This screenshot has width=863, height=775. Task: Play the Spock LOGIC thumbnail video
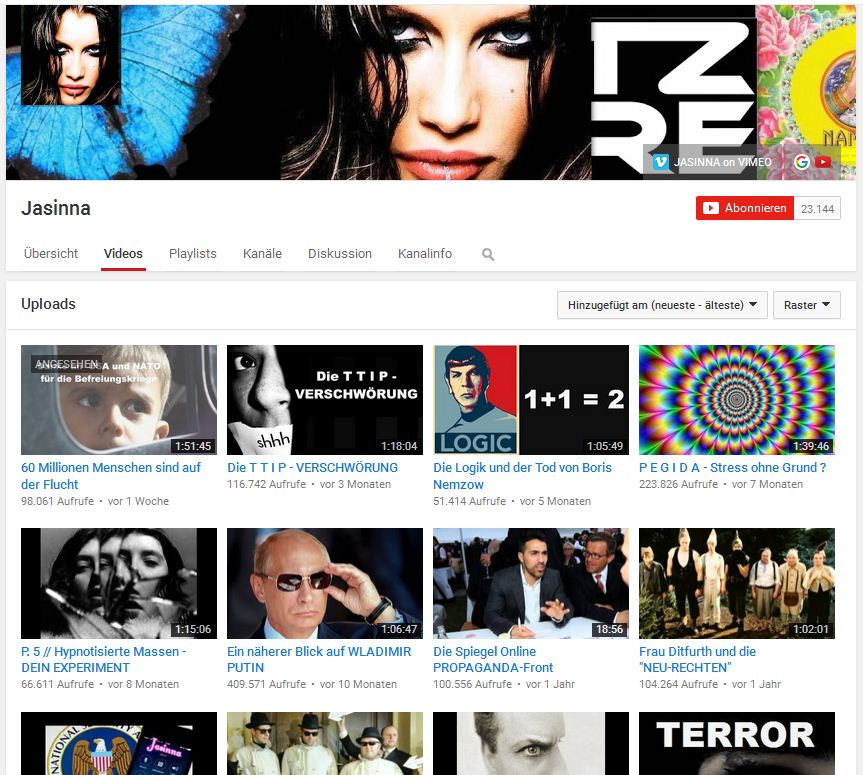[530, 400]
